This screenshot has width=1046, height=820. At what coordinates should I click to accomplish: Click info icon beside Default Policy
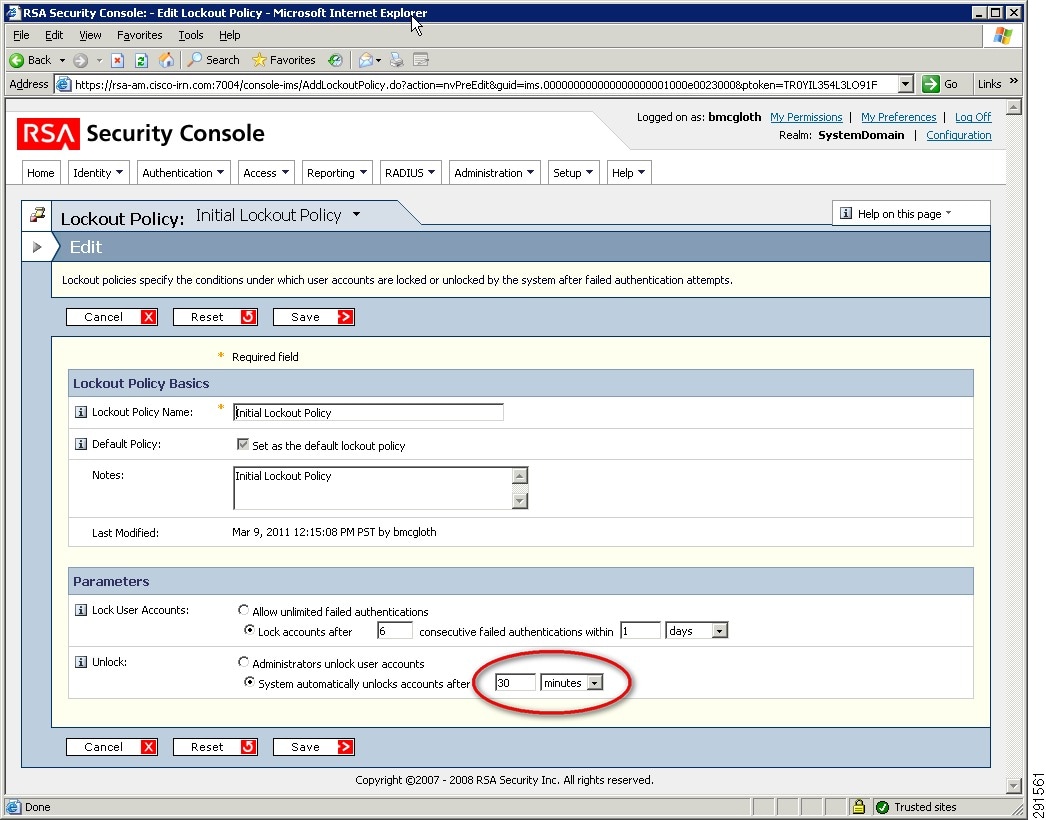point(81,444)
